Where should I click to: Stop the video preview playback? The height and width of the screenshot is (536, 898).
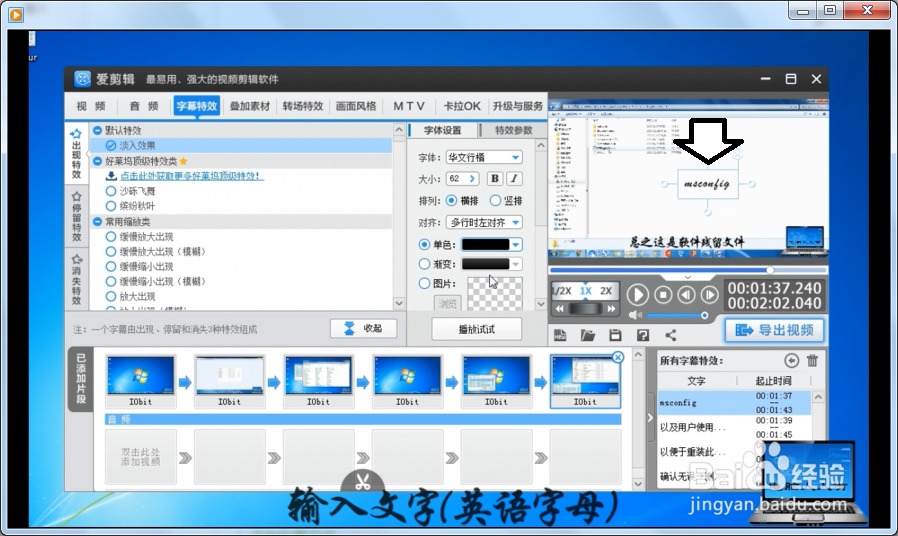pos(663,295)
